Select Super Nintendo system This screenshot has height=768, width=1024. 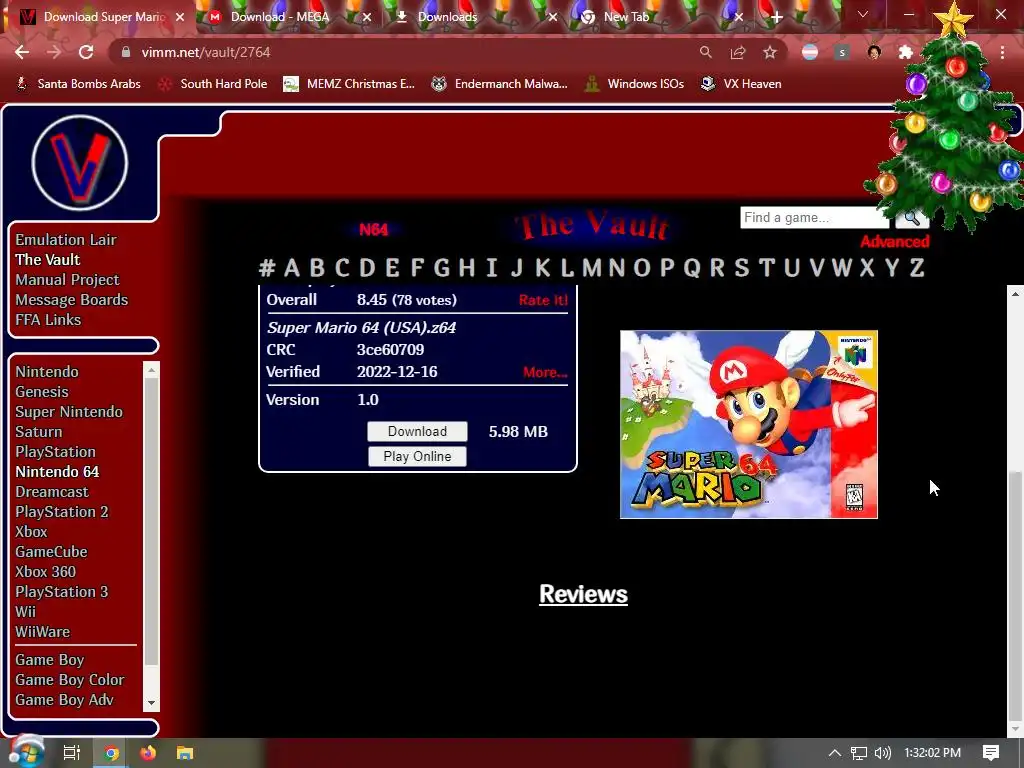click(x=69, y=412)
